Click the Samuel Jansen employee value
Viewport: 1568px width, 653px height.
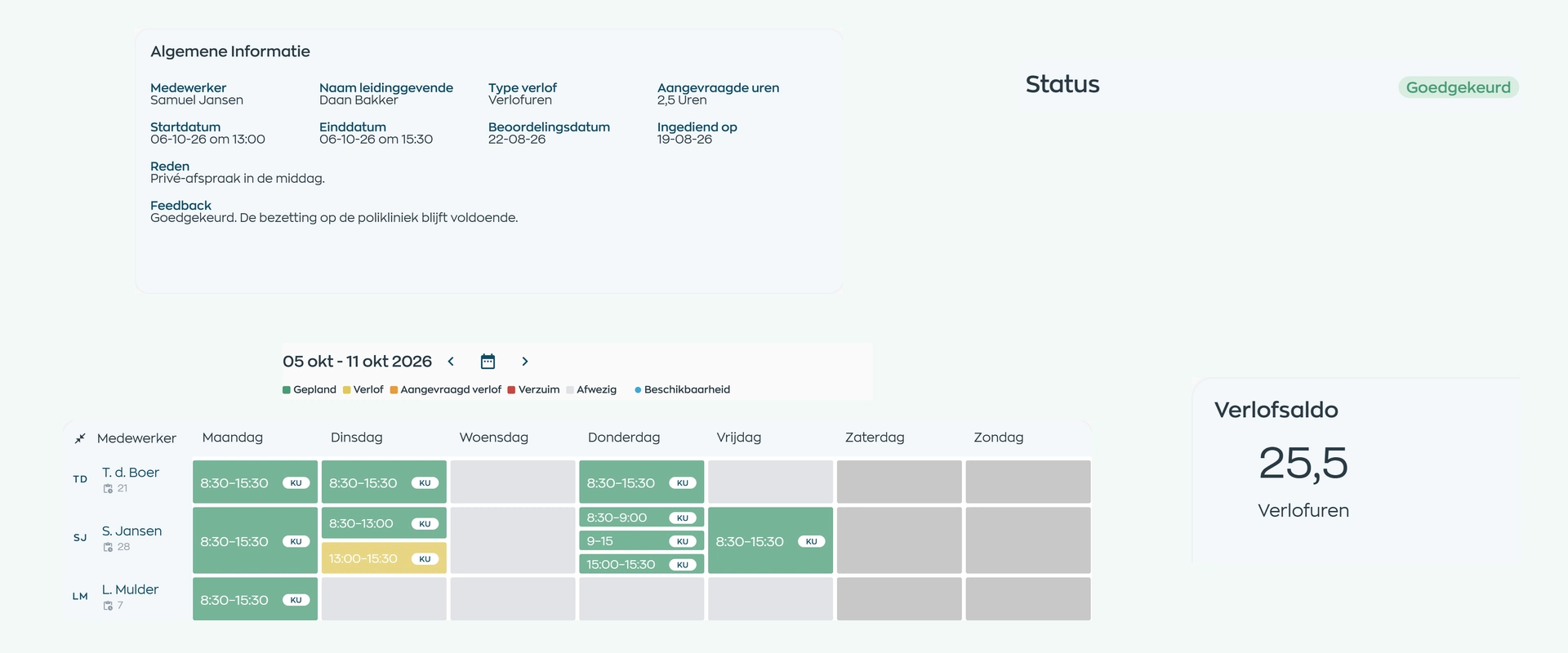pyautogui.click(x=197, y=100)
